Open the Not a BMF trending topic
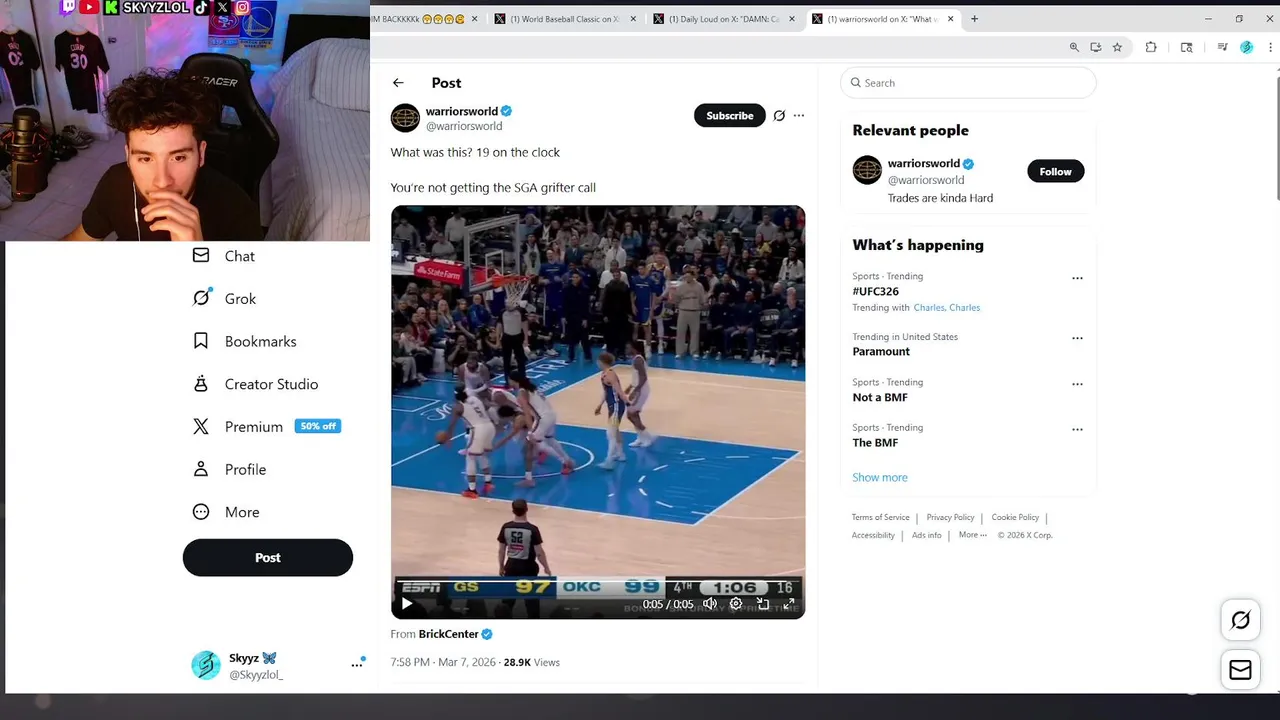This screenshot has height=720, width=1280. click(880, 397)
